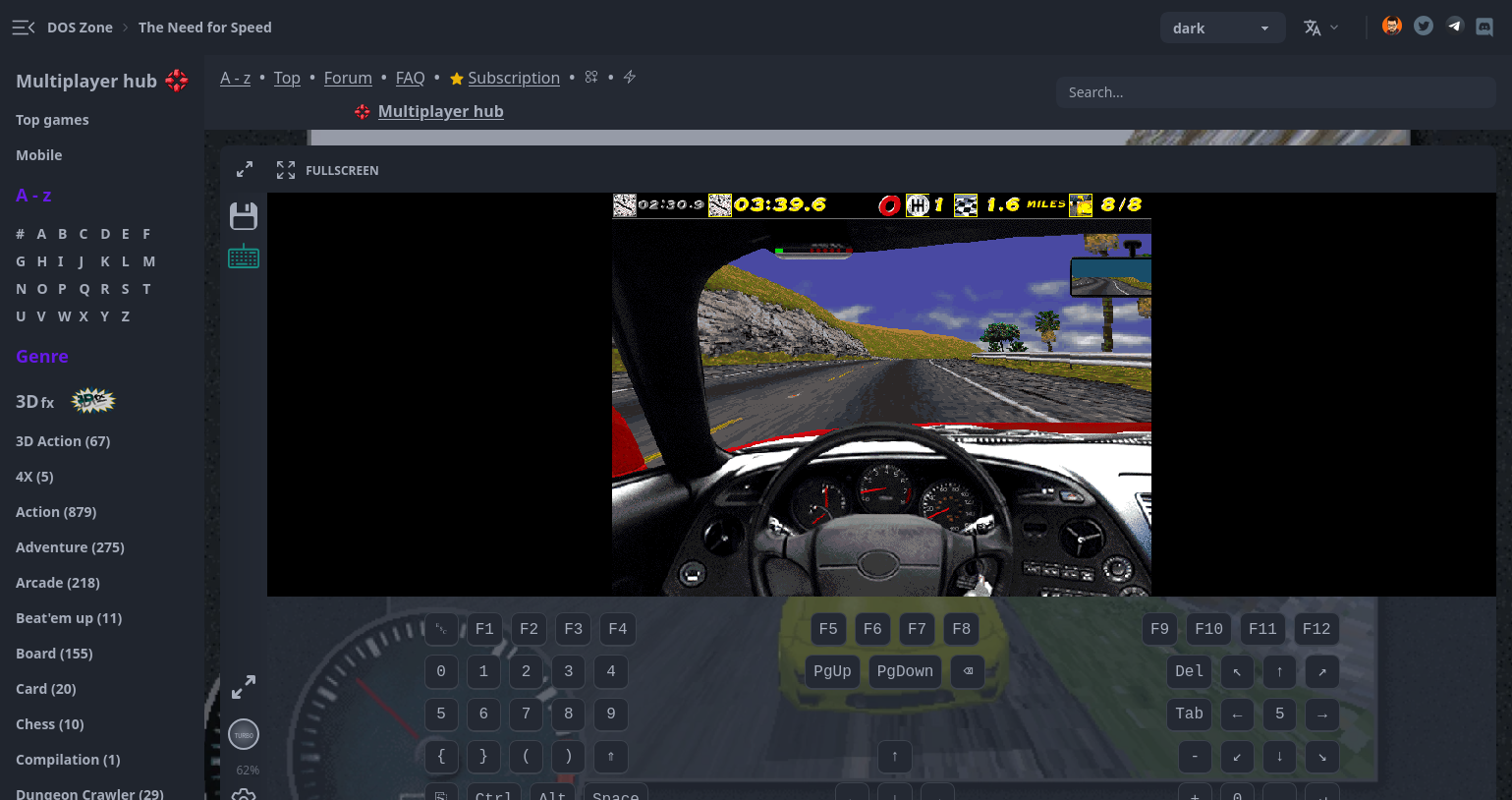Toggle the virtual keyboard icon
Viewport: 1512px width, 800px height.
[244, 257]
